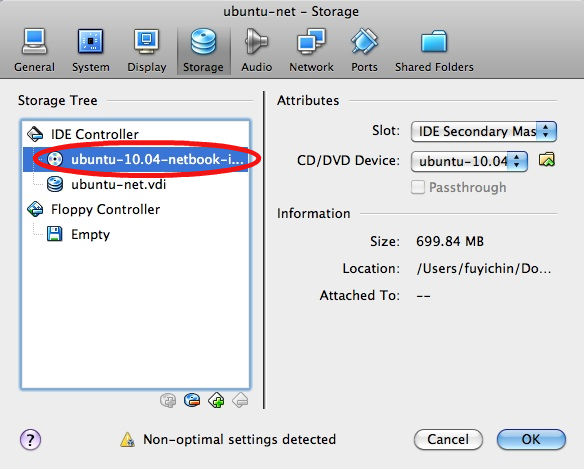Select the Empty floppy drive entry

click(x=136, y=234)
